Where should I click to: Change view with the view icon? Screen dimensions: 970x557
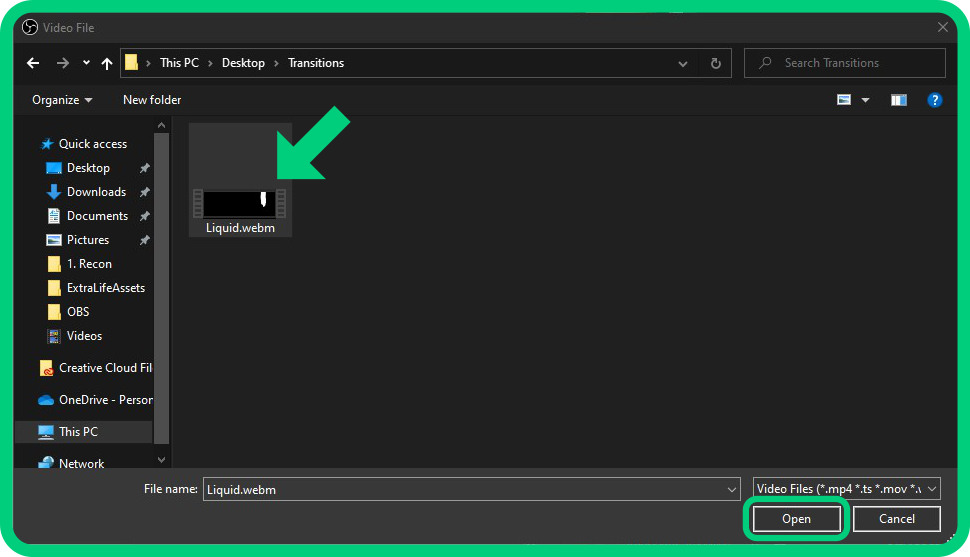(x=844, y=100)
